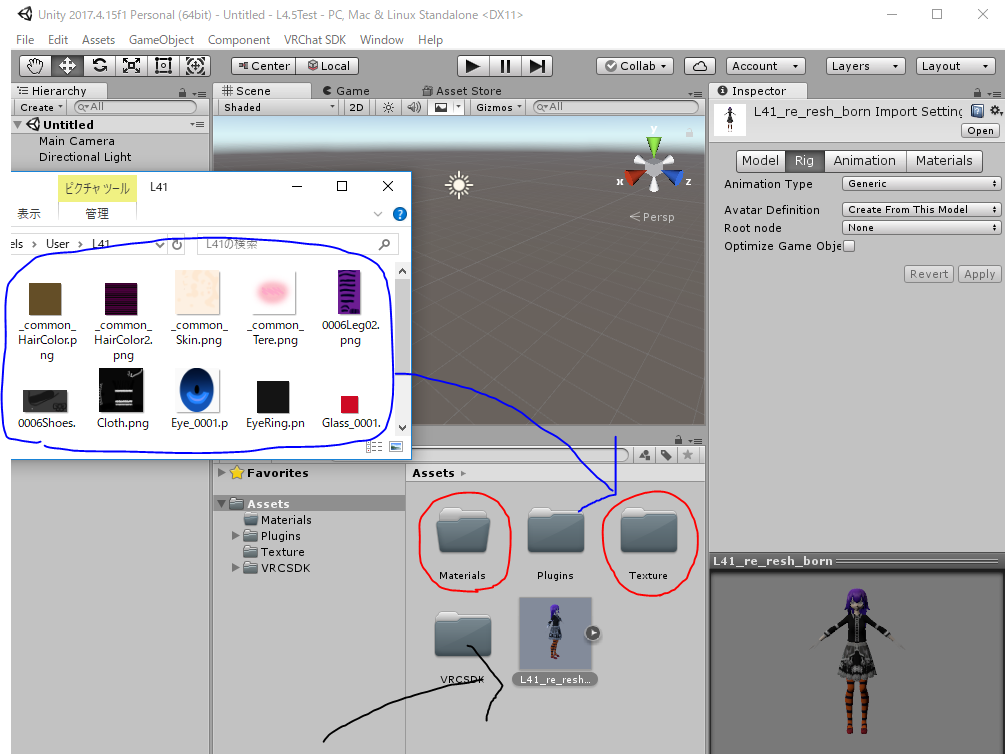The image size is (1005, 754).
Task: Select the Texture folder in Assets grid
Action: (x=649, y=544)
